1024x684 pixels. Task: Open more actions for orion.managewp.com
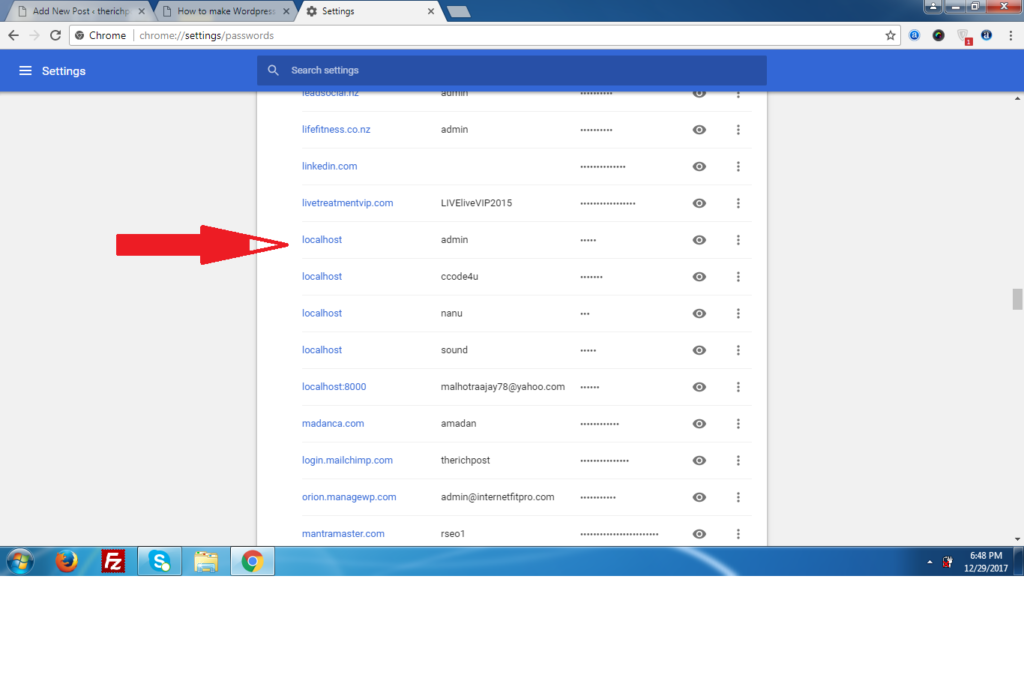click(x=738, y=497)
